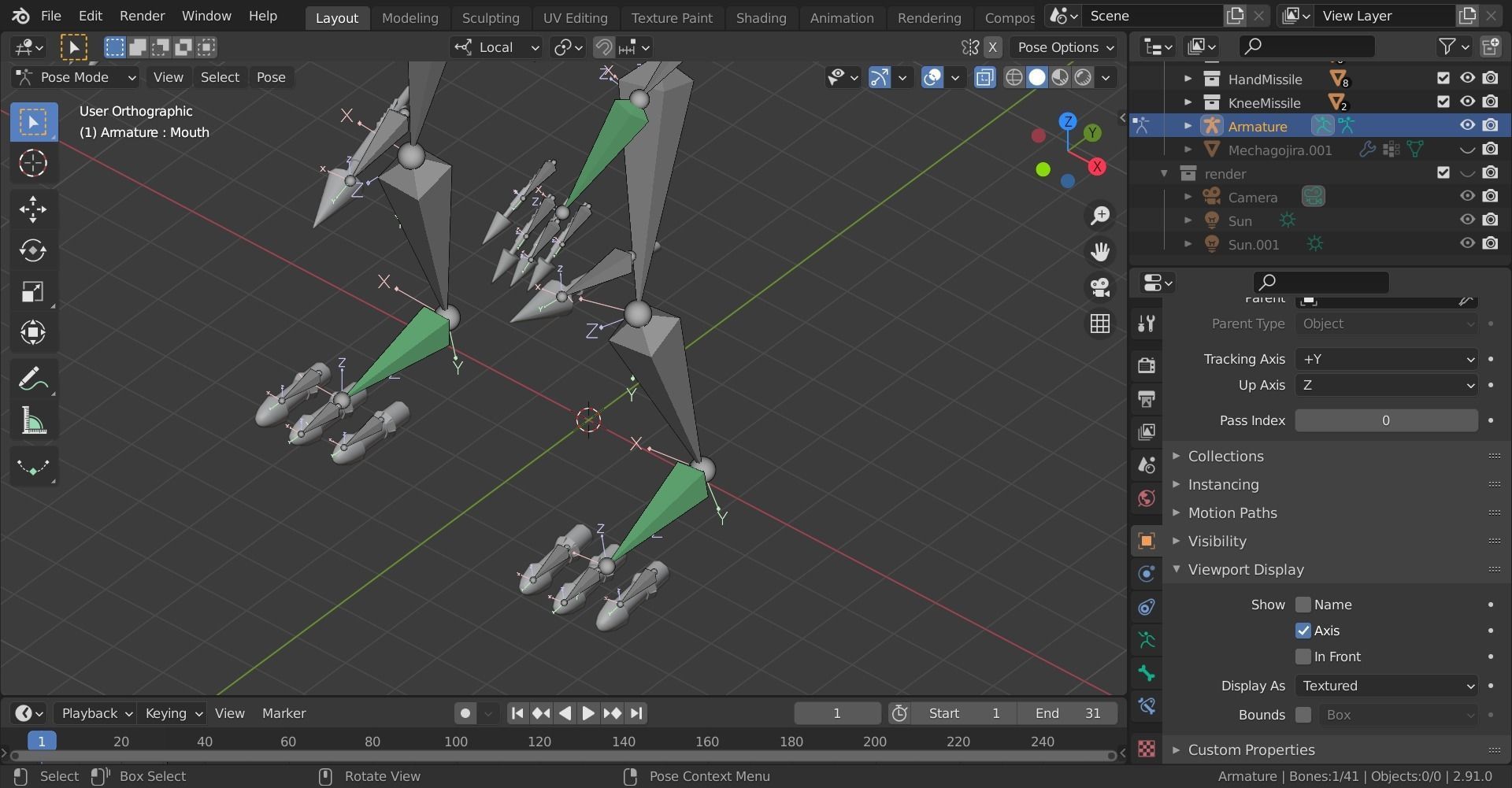Uncheck the KneeMissile collection checkbox
This screenshot has width=1512, height=788.
click(1443, 102)
